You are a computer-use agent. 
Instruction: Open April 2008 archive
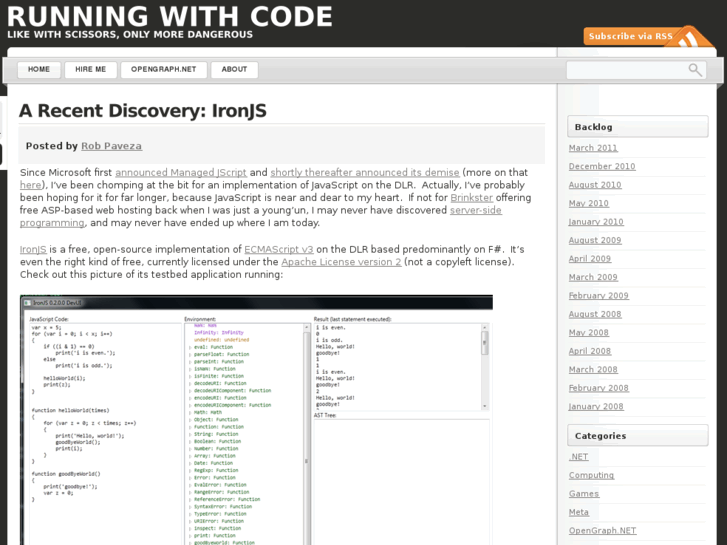coord(590,351)
